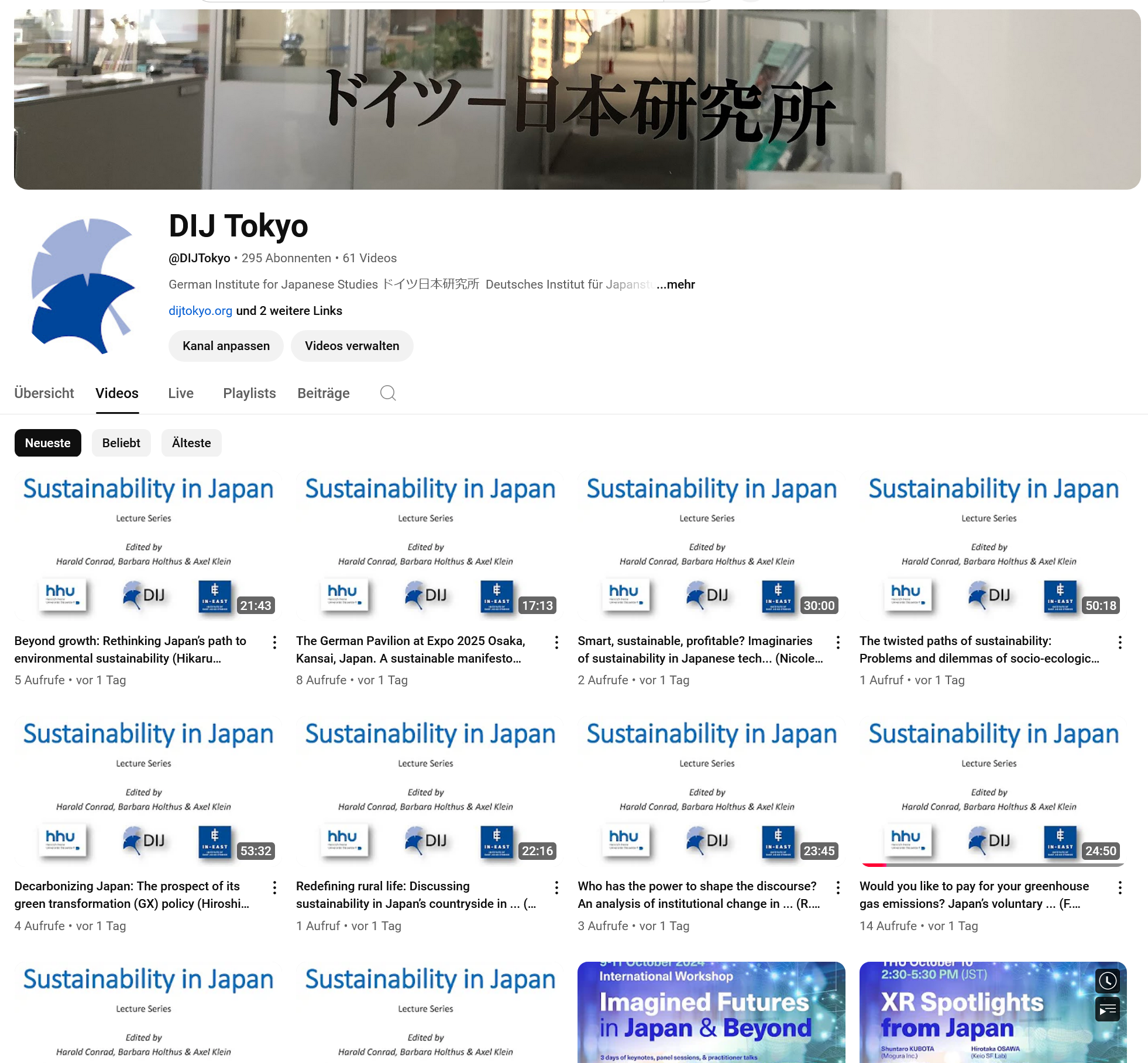The height and width of the screenshot is (1063, 1148).
Task: Click the channel banner image
Action: [x=577, y=99]
